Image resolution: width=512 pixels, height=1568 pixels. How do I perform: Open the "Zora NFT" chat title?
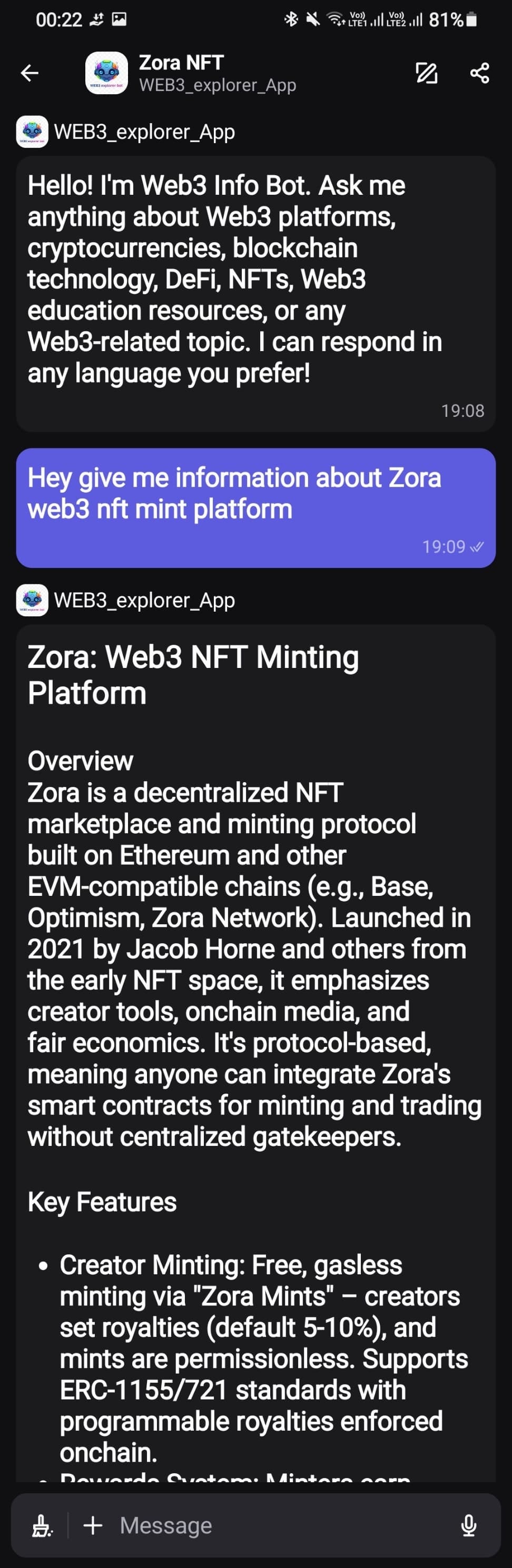coord(181,63)
